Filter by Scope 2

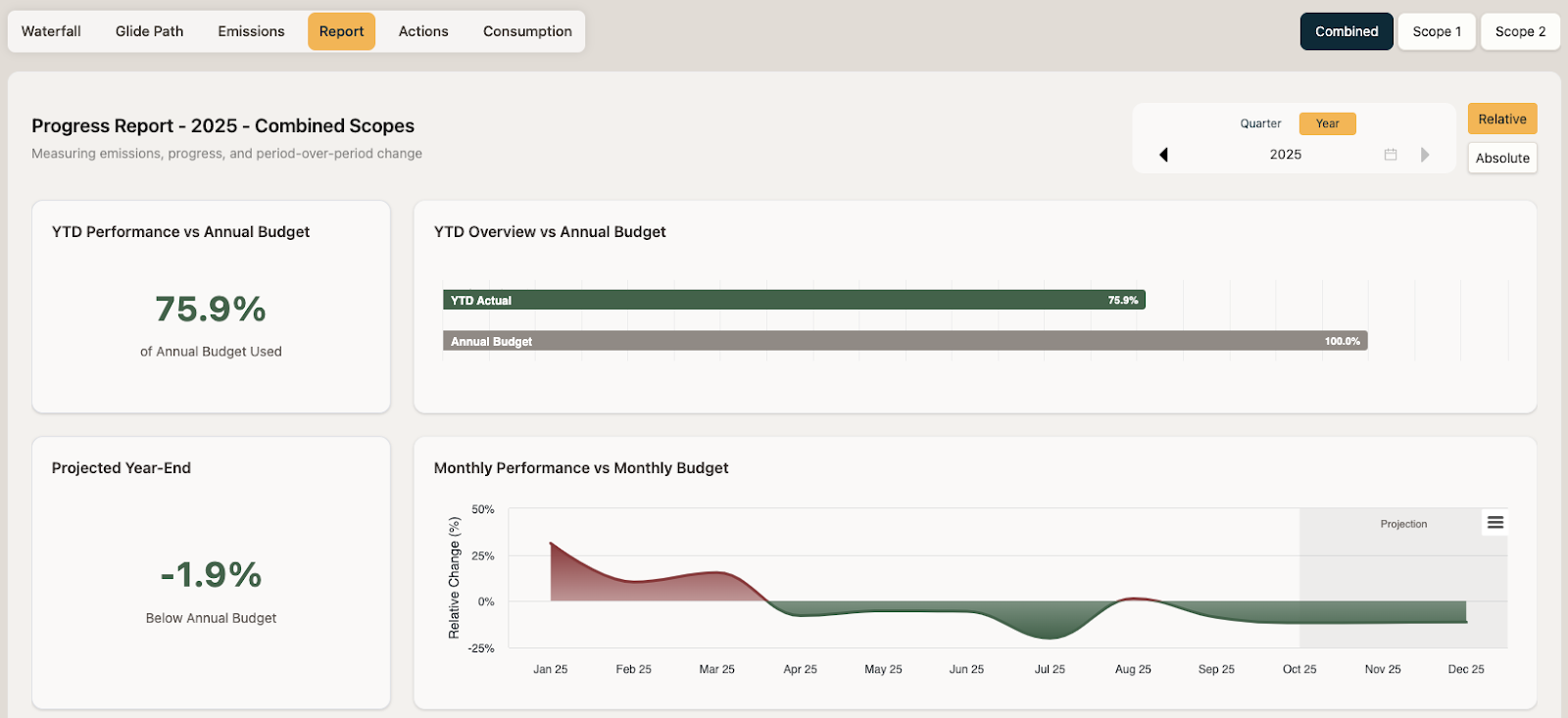click(1520, 31)
